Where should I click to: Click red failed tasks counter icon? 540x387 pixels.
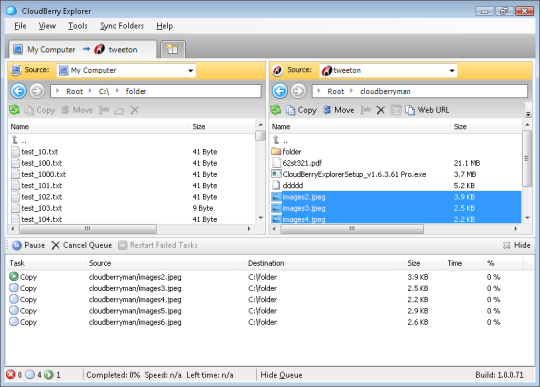point(11,375)
